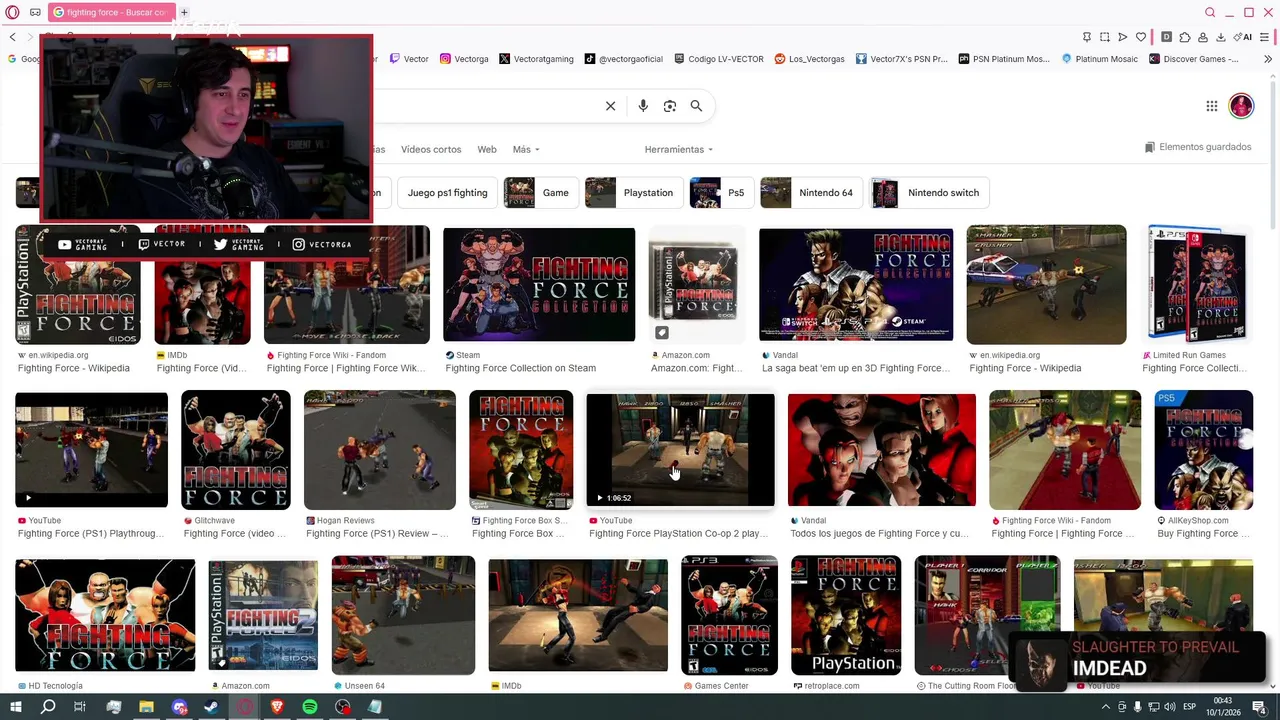
Task: Open the Vectoratgaming X bookmark
Action: [536, 59]
